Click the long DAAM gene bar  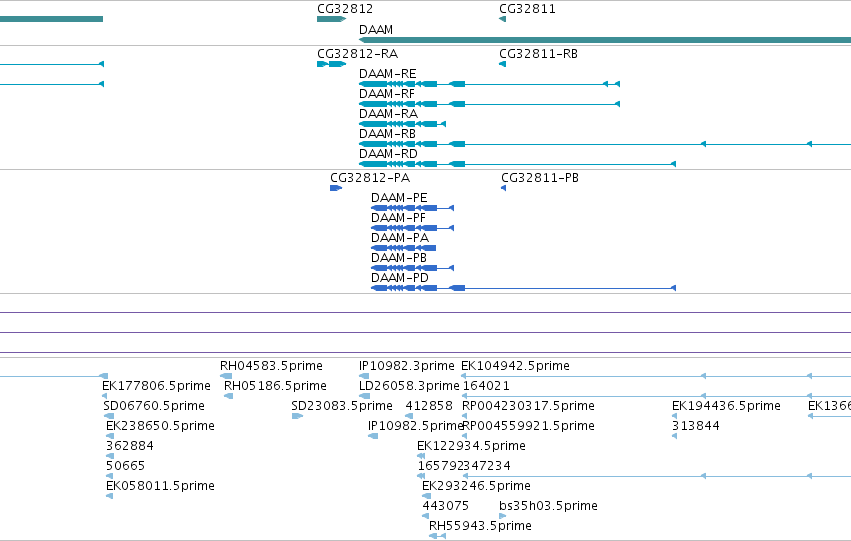tap(605, 40)
